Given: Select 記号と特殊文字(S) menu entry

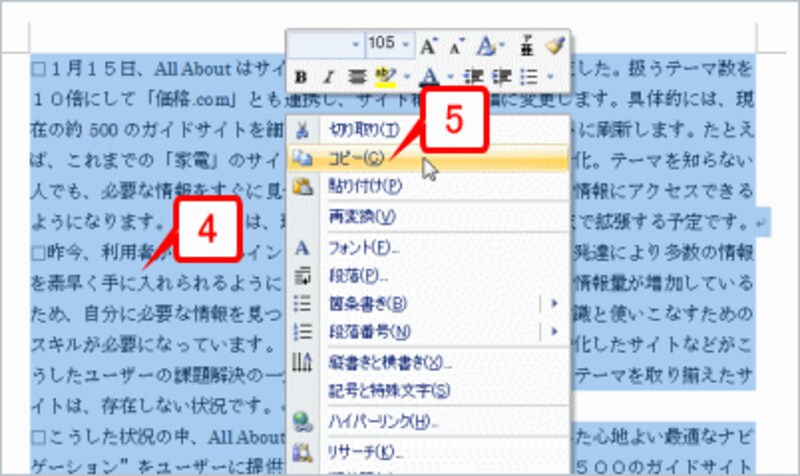Looking at the screenshot, I should coord(429,391).
